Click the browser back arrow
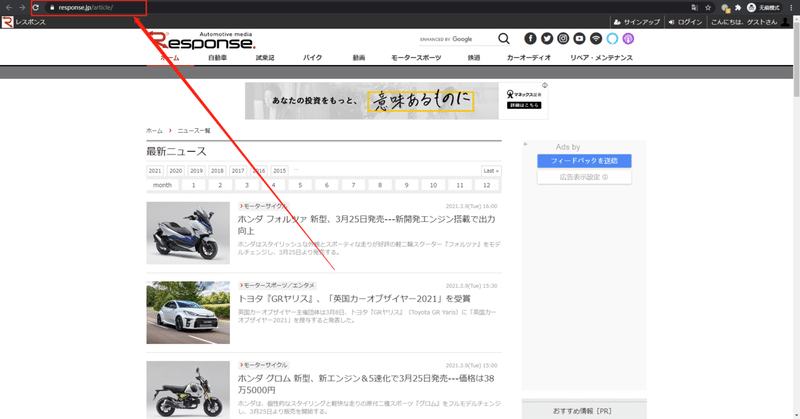 point(9,8)
